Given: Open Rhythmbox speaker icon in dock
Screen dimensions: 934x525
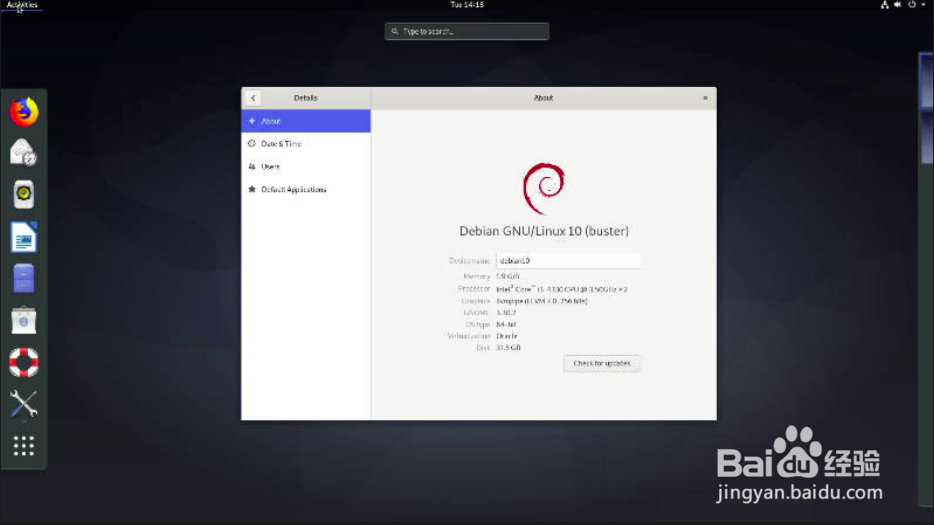Looking at the screenshot, I should coord(24,194).
